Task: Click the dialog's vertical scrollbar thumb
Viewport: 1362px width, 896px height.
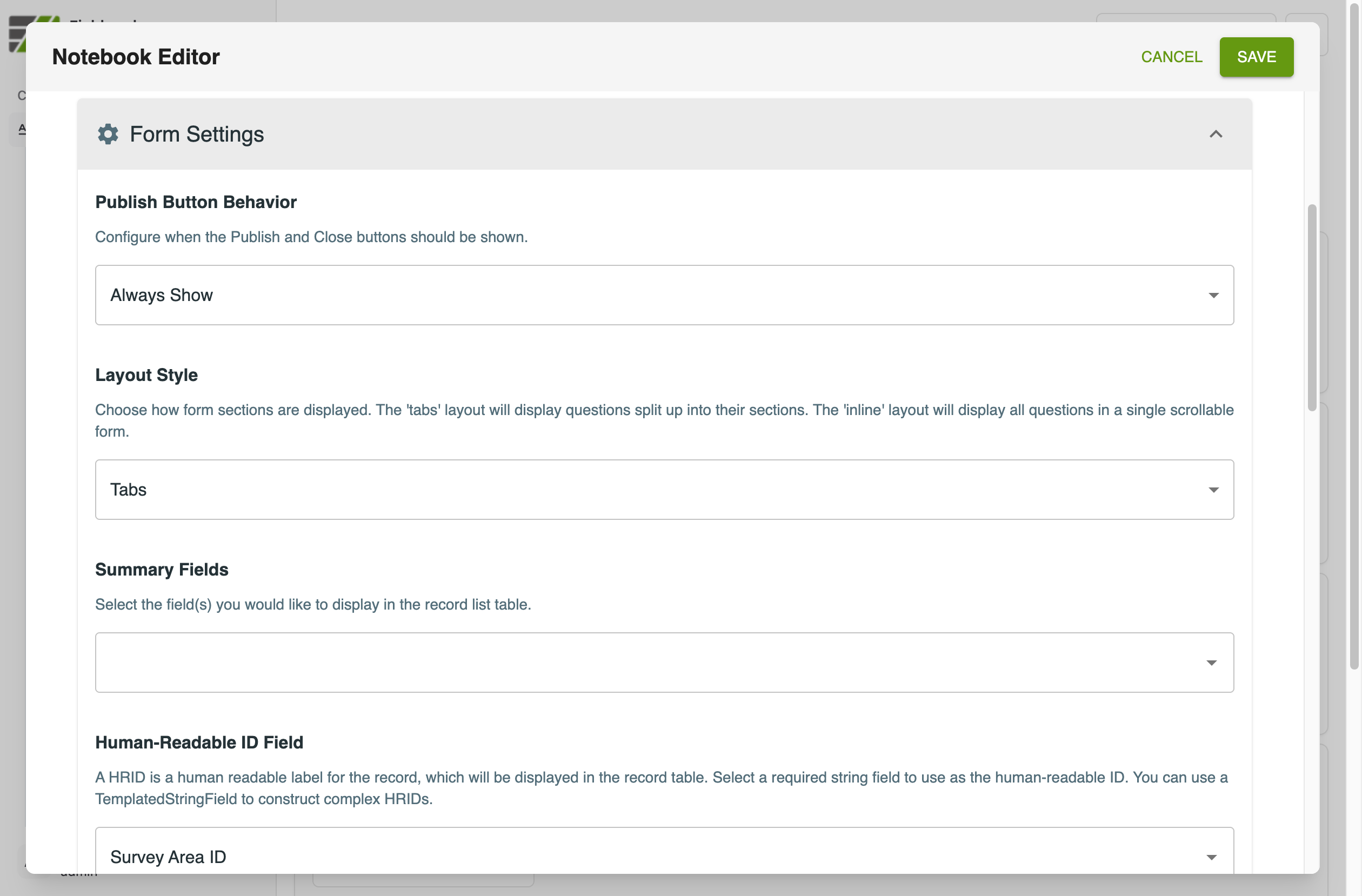Action: tap(1312, 307)
